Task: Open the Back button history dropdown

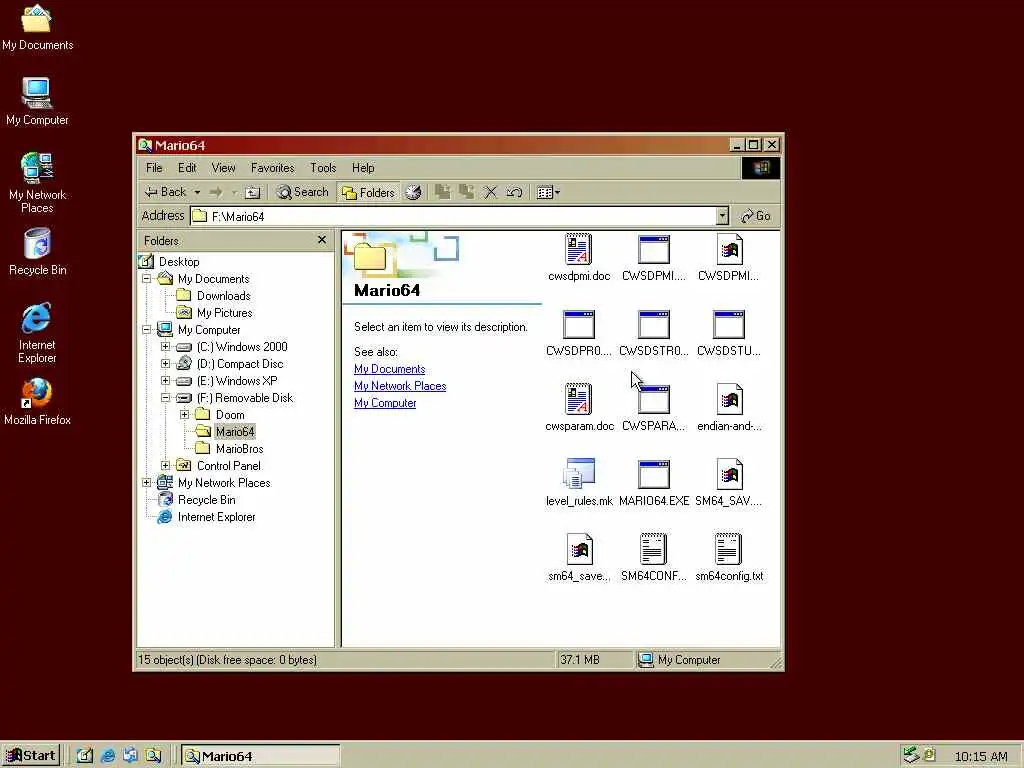Action: 197,193
